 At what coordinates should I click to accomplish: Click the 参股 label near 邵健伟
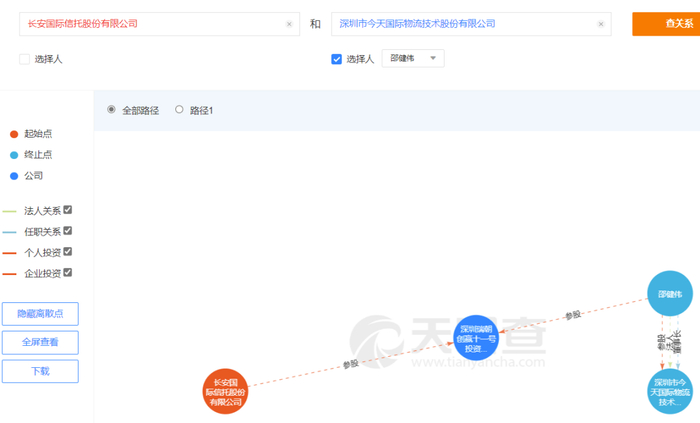point(573,315)
